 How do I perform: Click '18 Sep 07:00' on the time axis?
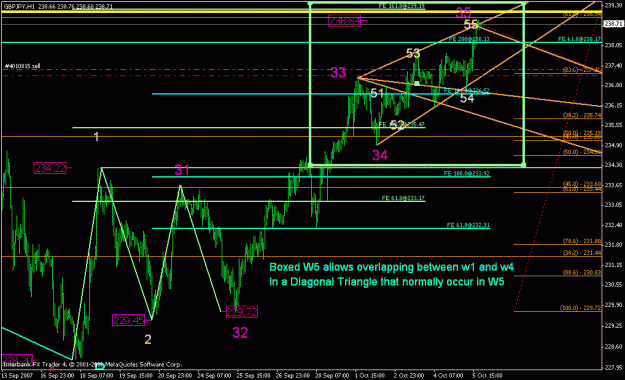tap(96, 376)
